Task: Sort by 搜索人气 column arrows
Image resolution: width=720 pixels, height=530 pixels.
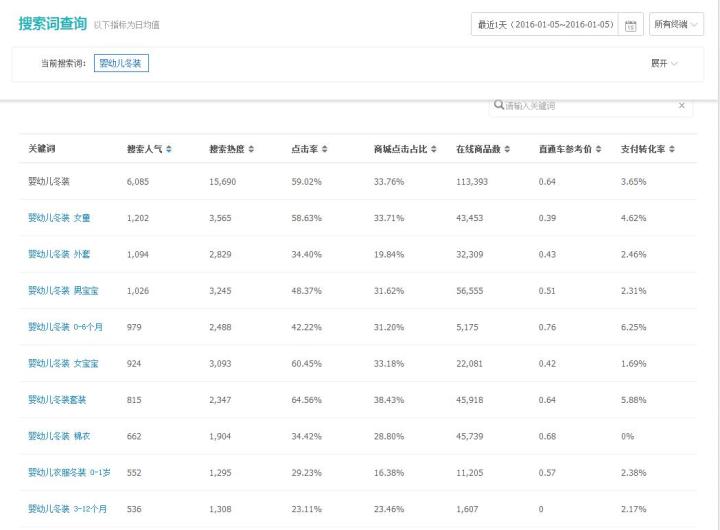Action: pyautogui.click(x=169, y=149)
